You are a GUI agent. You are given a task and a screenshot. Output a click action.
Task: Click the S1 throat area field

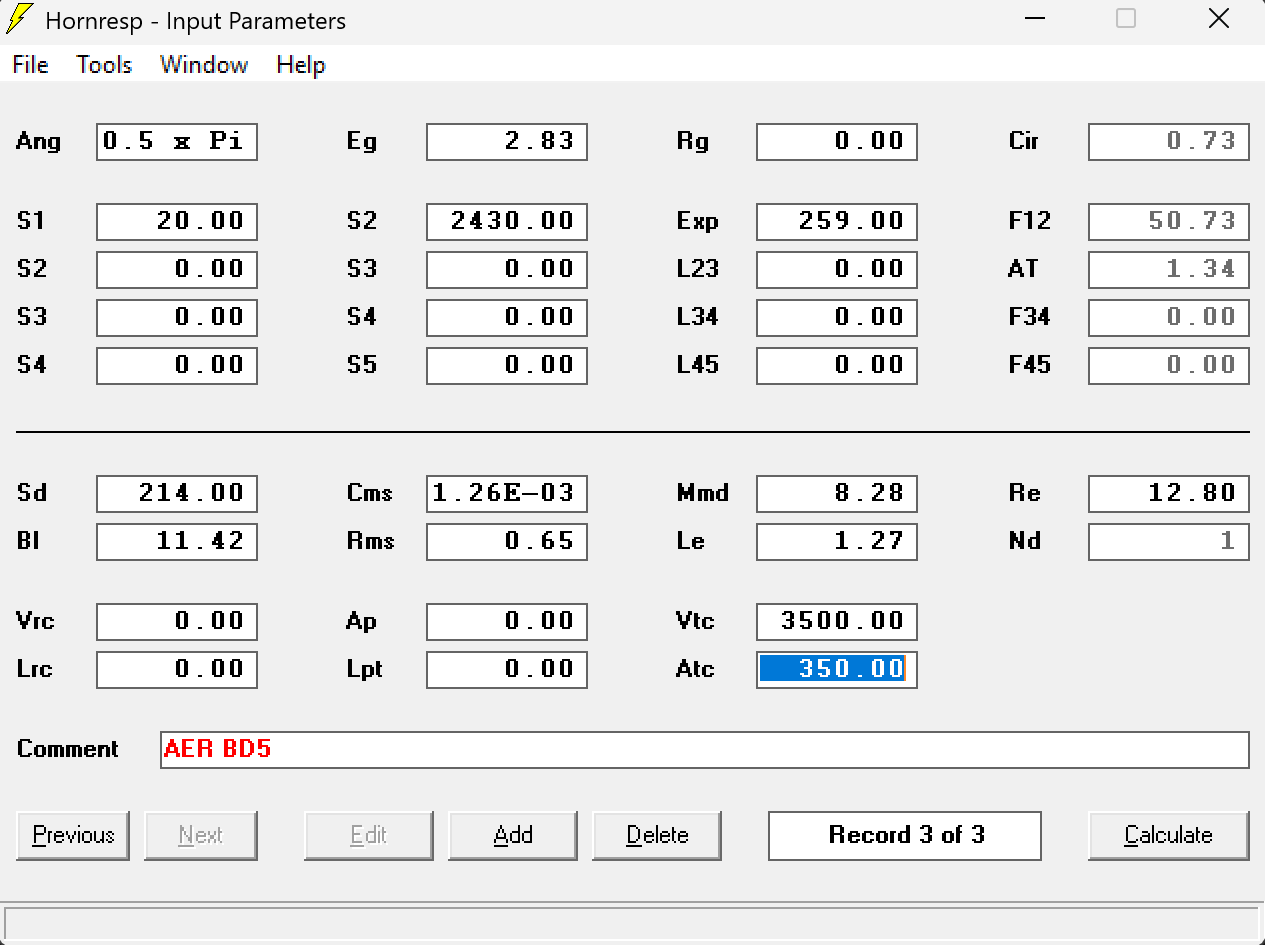pos(177,222)
